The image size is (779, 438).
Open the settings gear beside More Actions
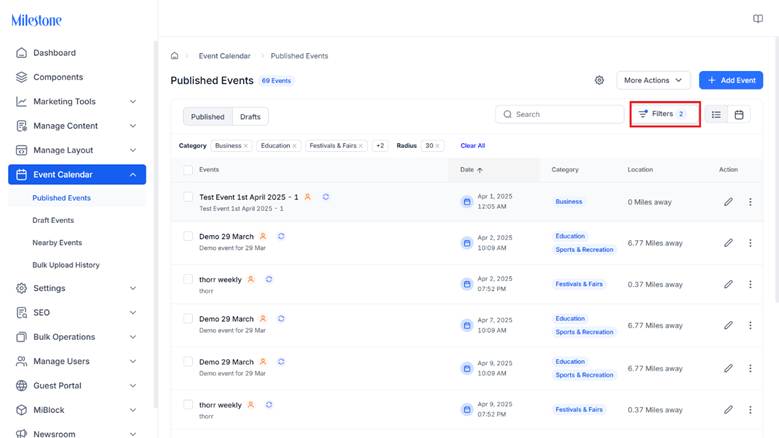click(599, 80)
